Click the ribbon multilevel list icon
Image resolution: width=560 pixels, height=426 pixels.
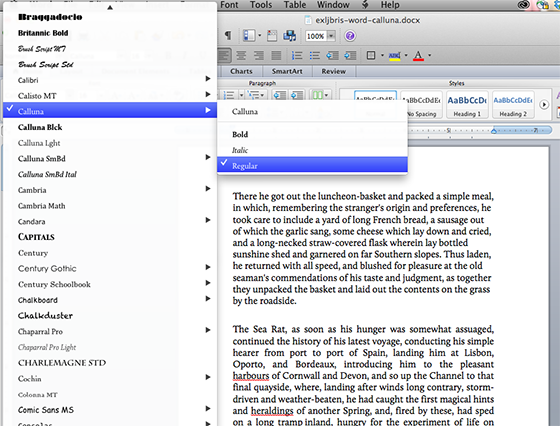(x=254, y=95)
